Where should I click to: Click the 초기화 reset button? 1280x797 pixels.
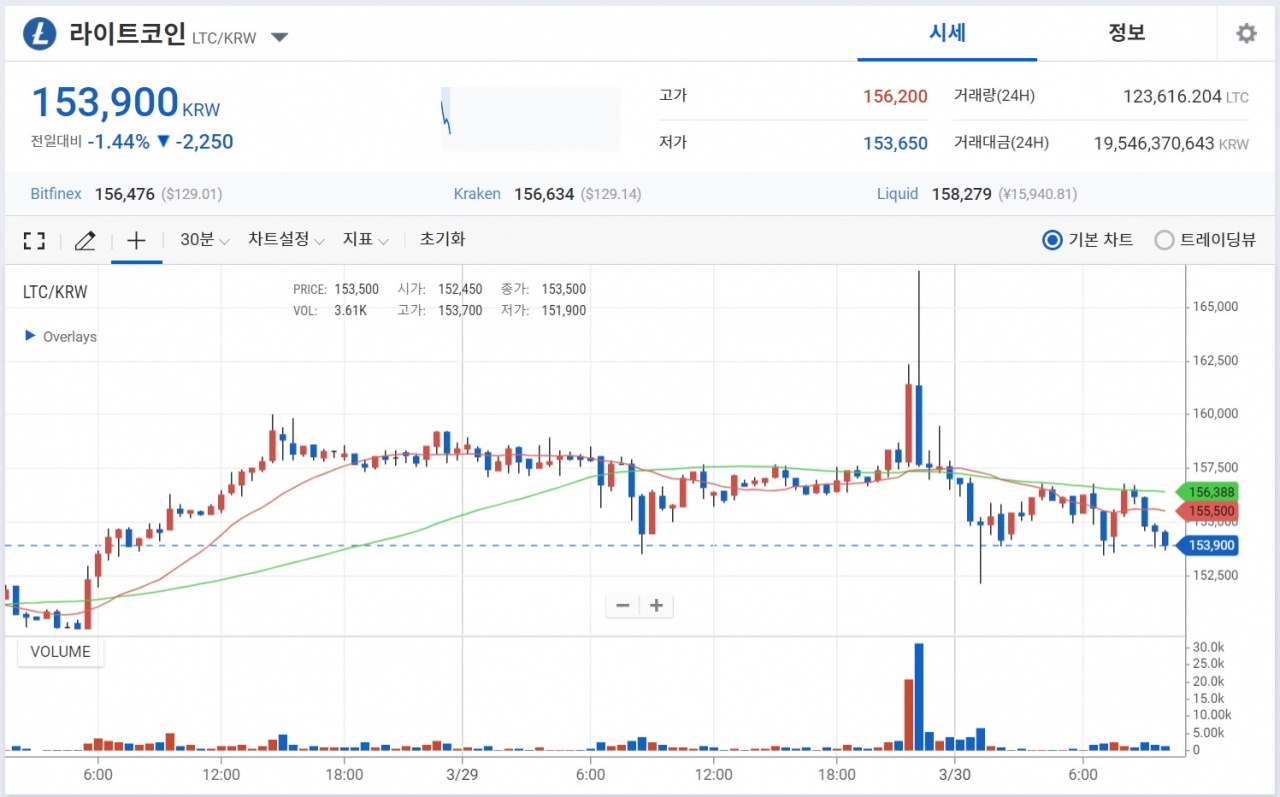(x=442, y=240)
